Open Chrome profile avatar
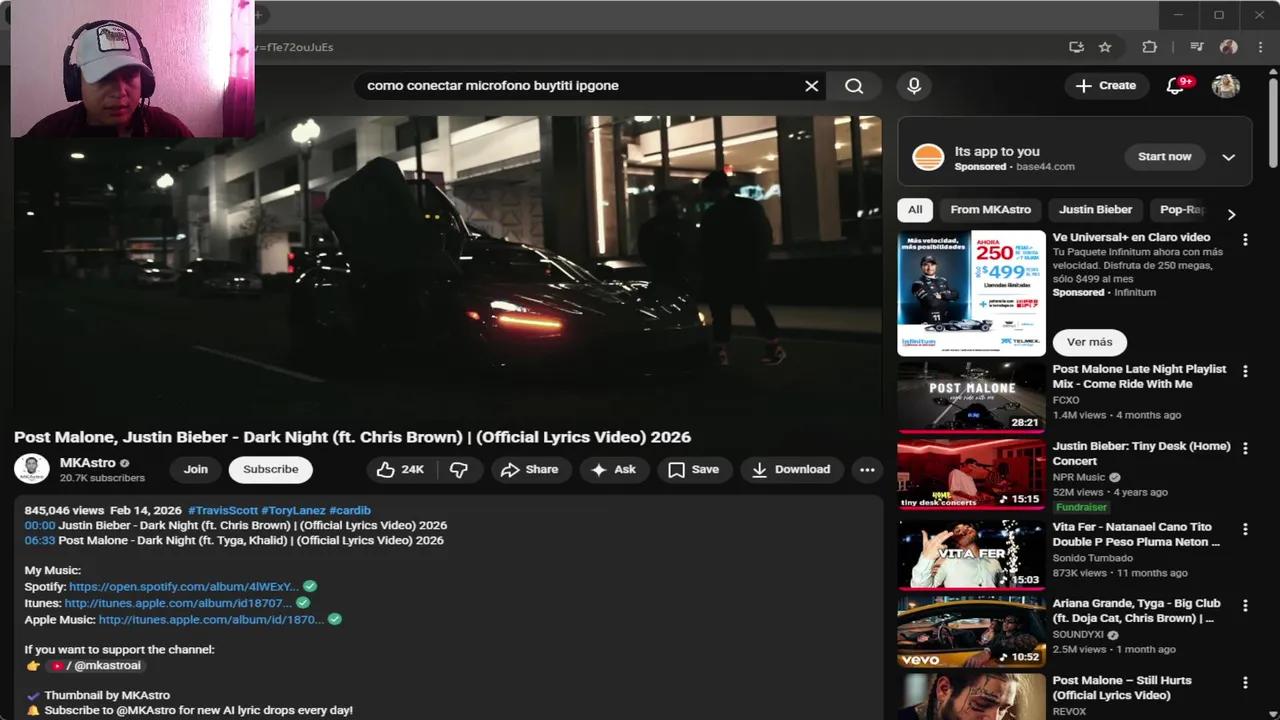Screen dimensions: 1280x720 click(1229, 47)
